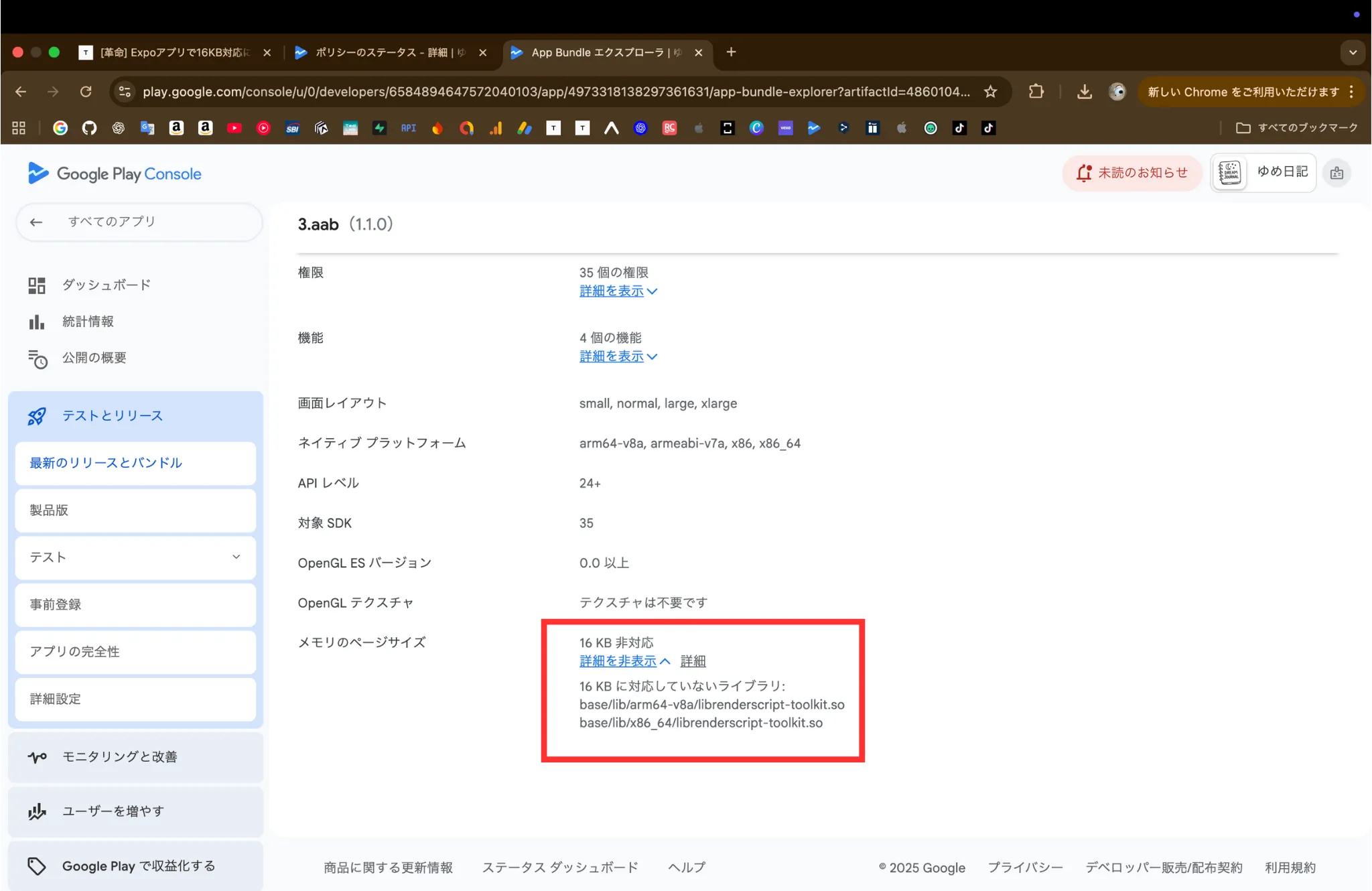Viewport: 1372px width, 891px height.
Task: Open Google Play で収益化する section
Action: pyautogui.click(x=138, y=866)
